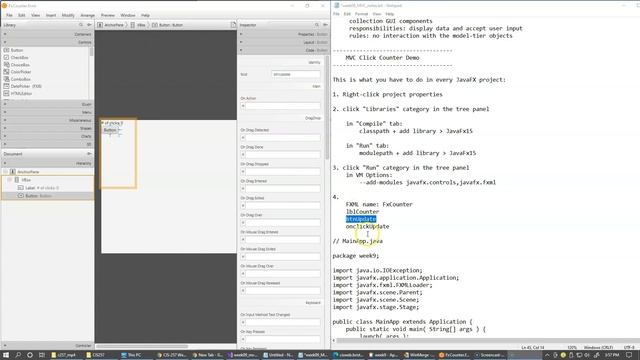Open the Insert menu

(51, 15)
